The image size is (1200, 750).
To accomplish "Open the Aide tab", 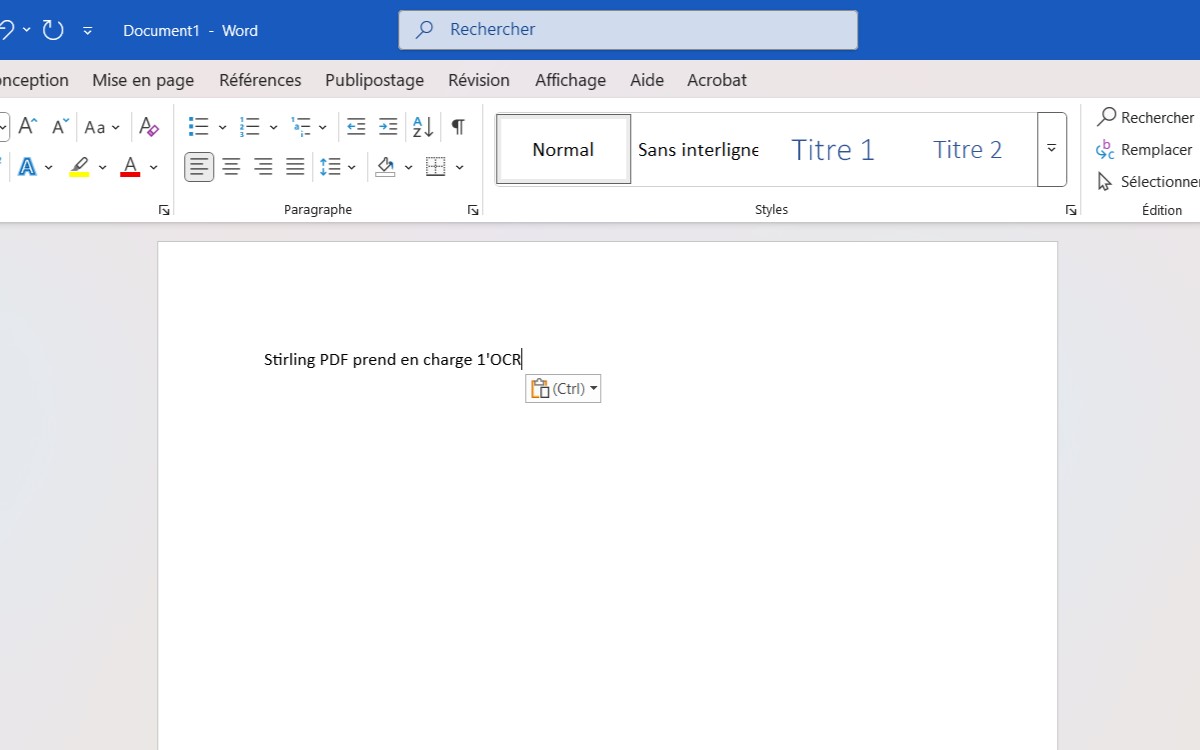I will (x=647, y=80).
